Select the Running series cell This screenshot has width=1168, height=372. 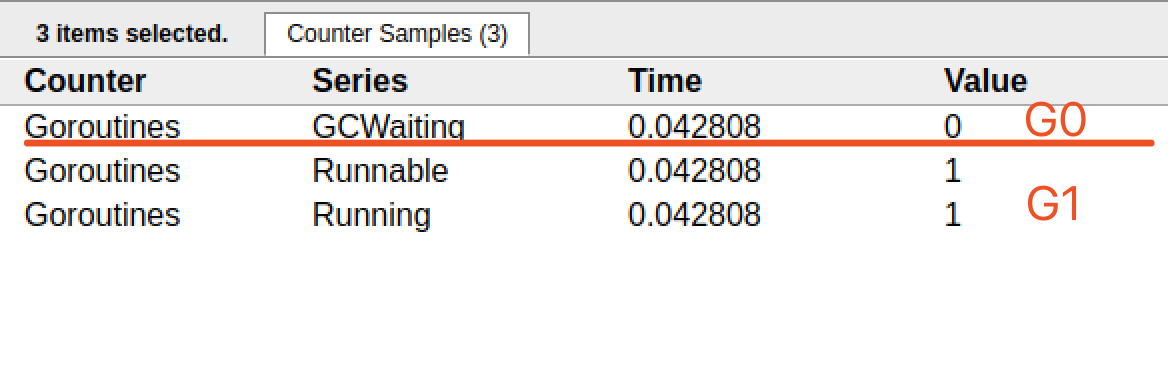[x=371, y=215]
